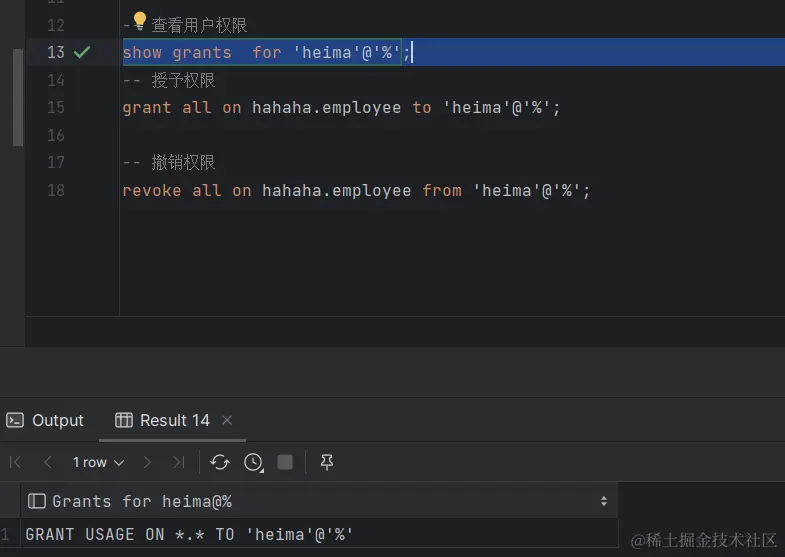Jump to last page of results
Image resolution: width=785 pixels, height=557 pixels.
178,462
